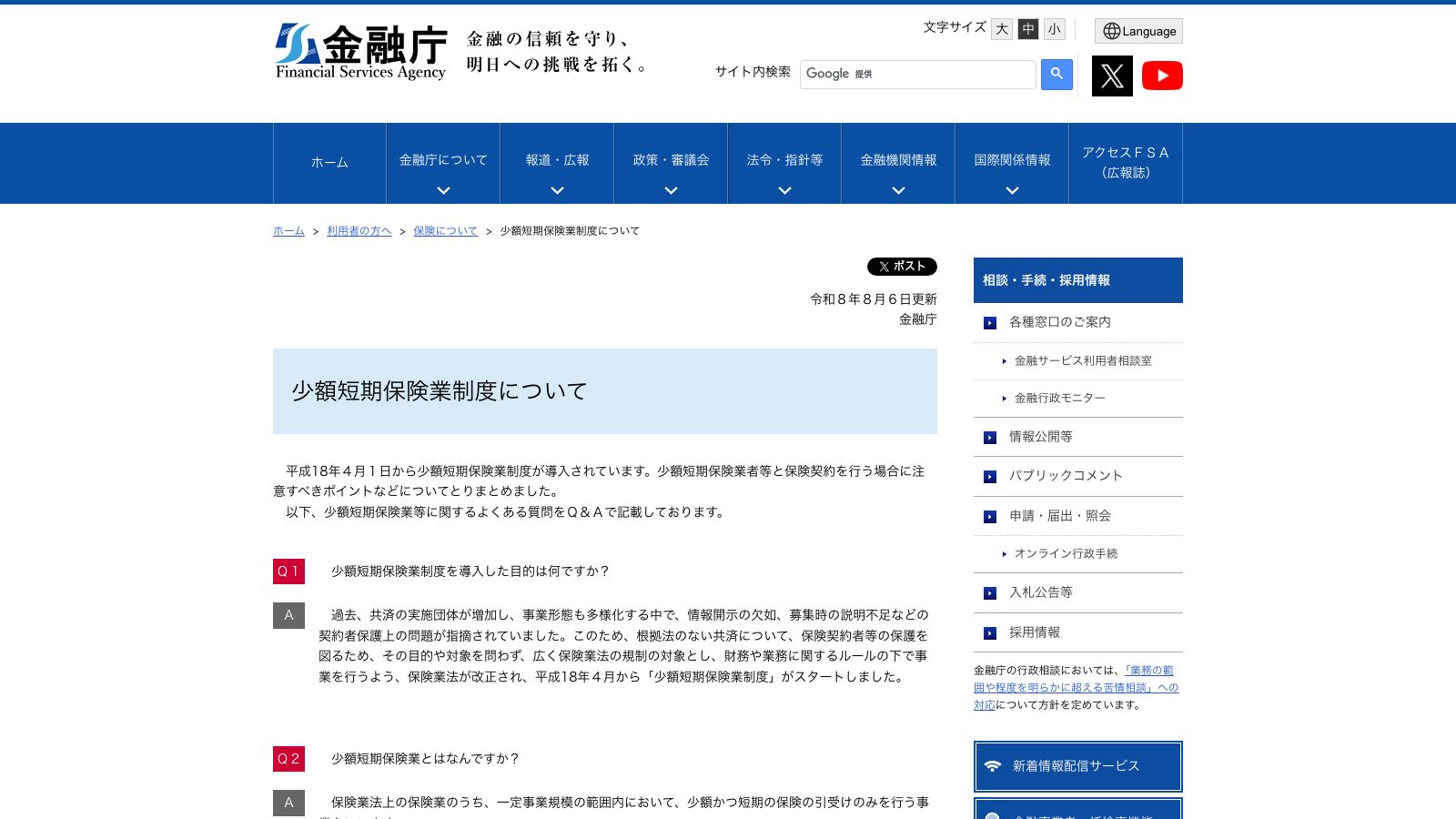Open the X (Twitter) social icon
The image size is (1456, 819).
(x=1112, y=76)
